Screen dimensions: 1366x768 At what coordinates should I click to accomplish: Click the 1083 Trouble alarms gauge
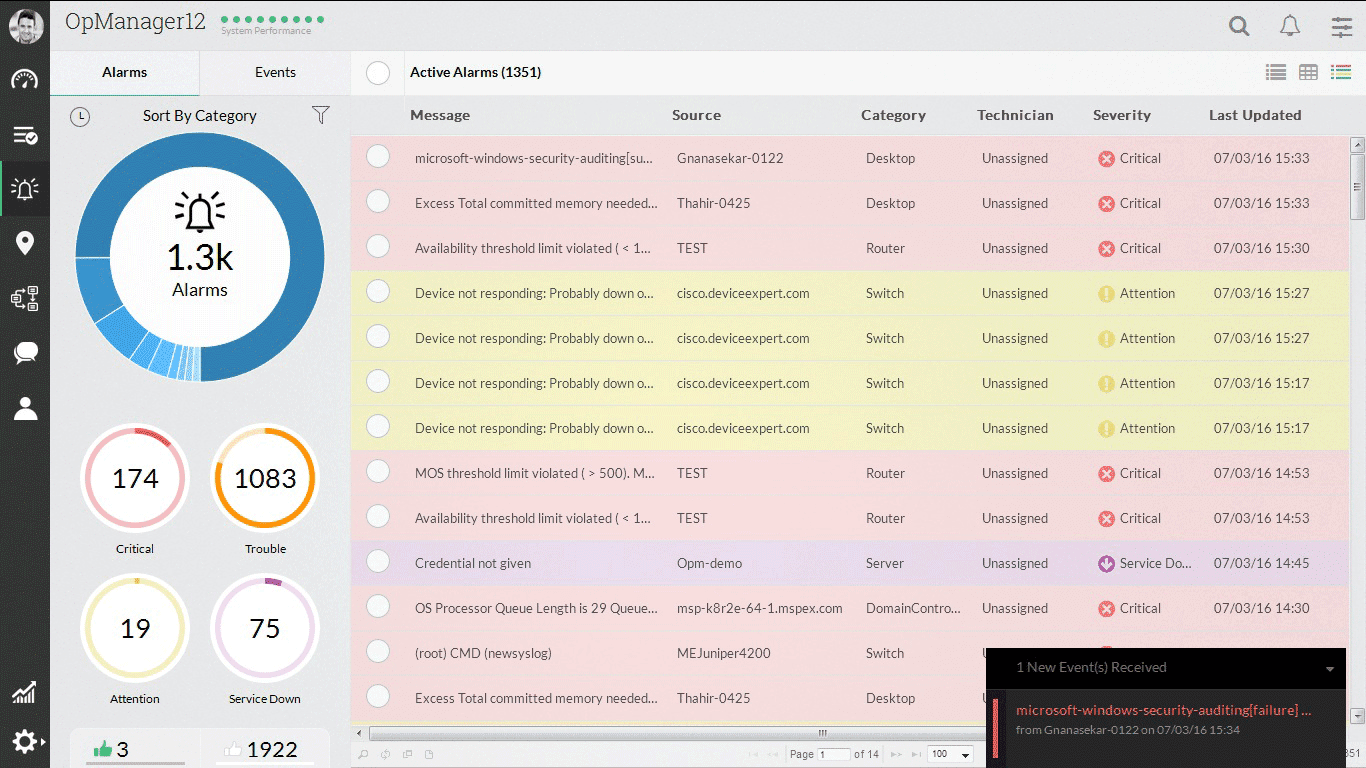pyautogui.click(x=265, y=479)
